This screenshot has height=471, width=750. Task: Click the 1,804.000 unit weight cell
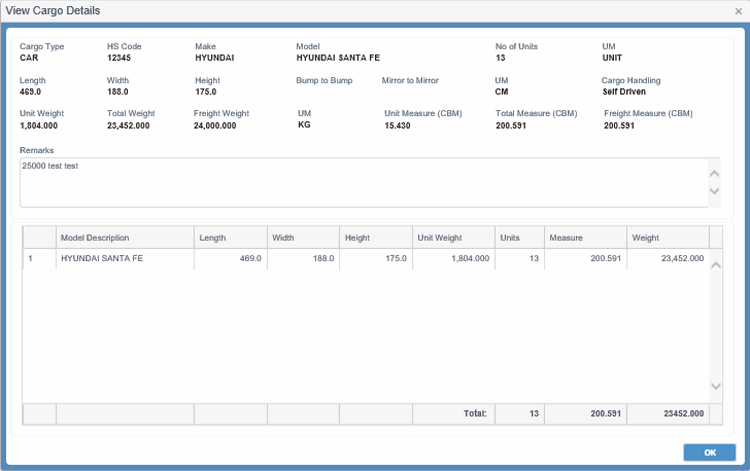pos(453,258)
